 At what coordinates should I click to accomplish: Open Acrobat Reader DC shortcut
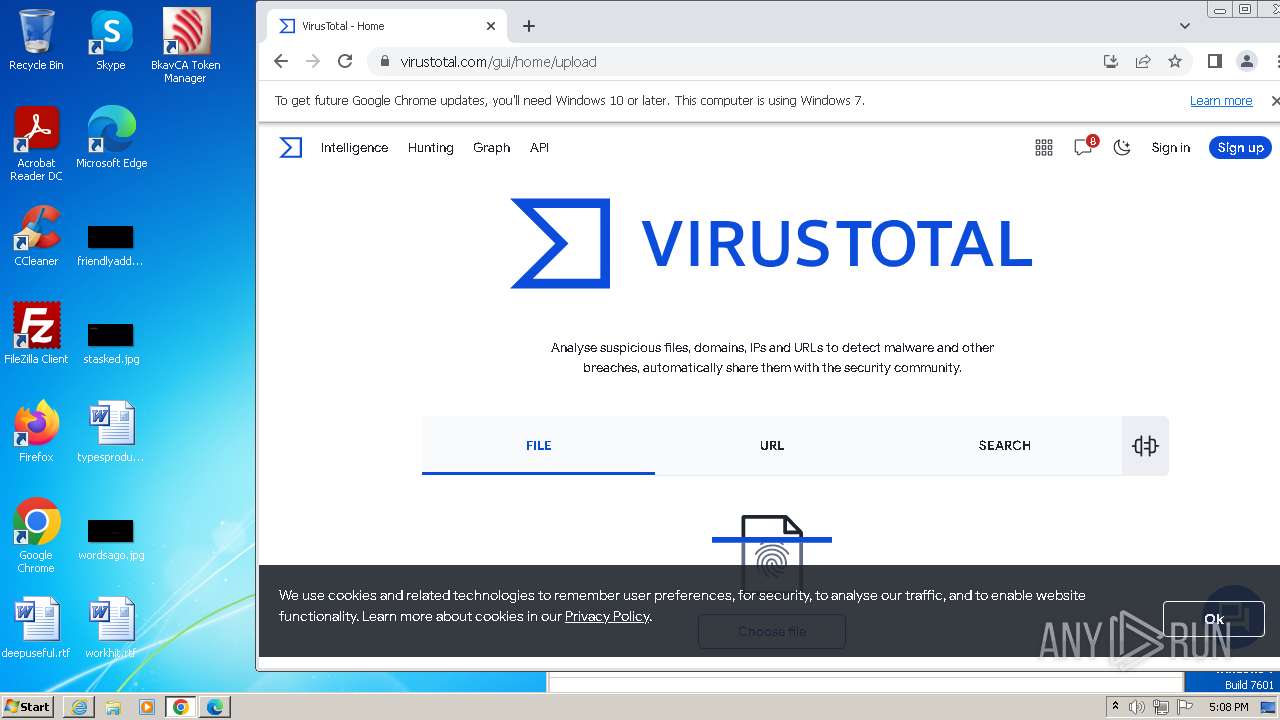point(36,143)
